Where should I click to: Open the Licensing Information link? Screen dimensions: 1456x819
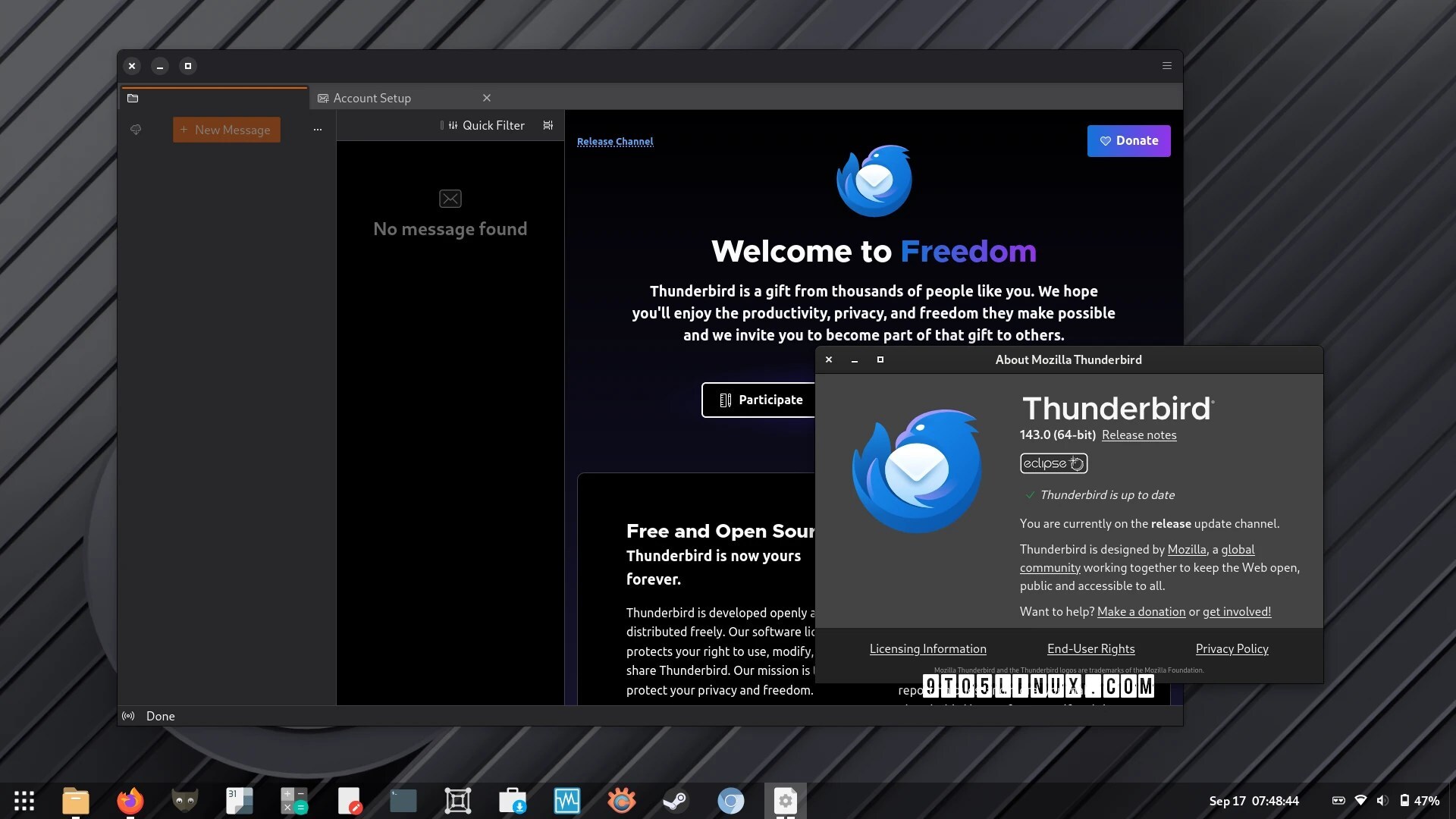point(927,649)
